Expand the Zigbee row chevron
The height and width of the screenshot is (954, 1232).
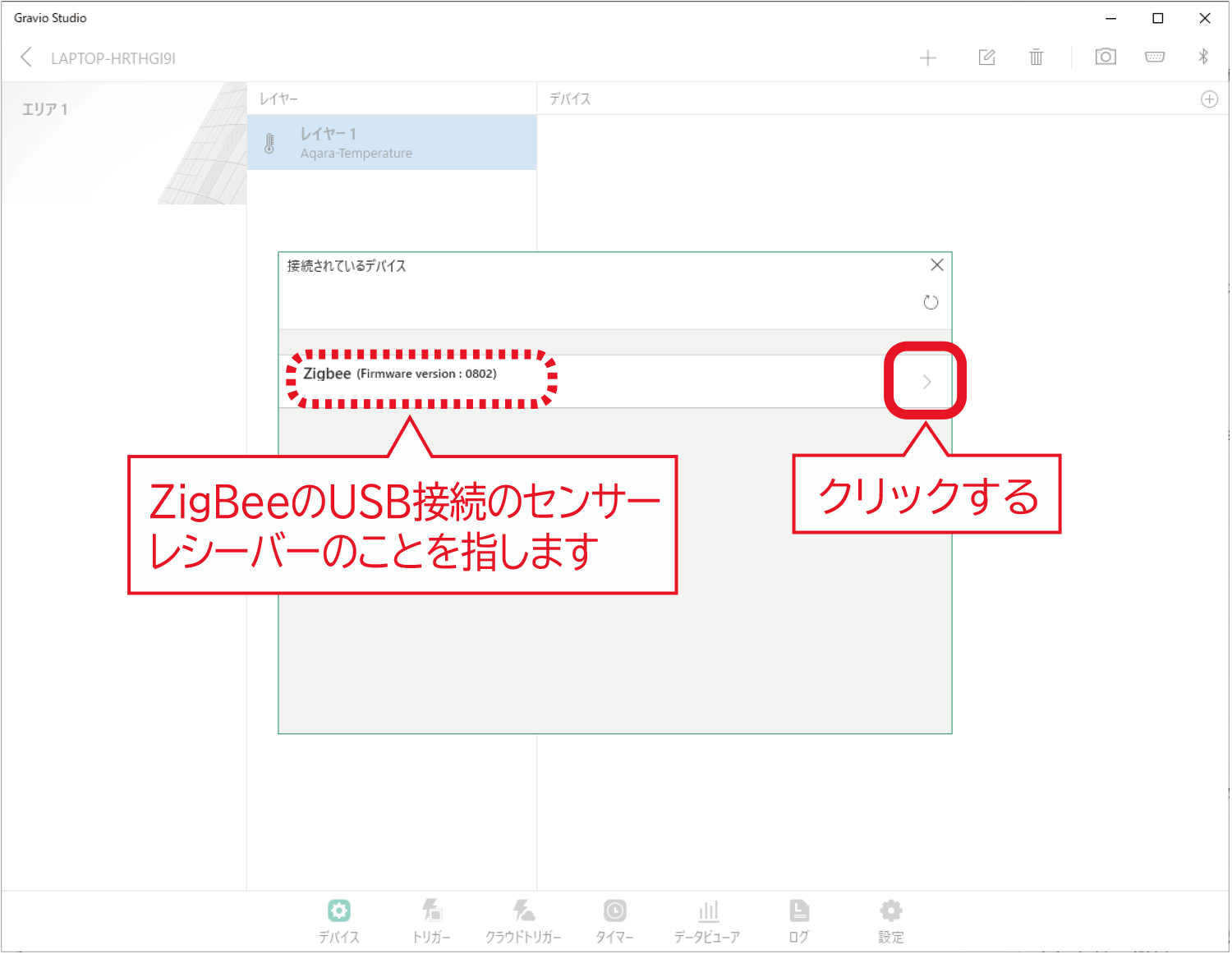(926, 382)
